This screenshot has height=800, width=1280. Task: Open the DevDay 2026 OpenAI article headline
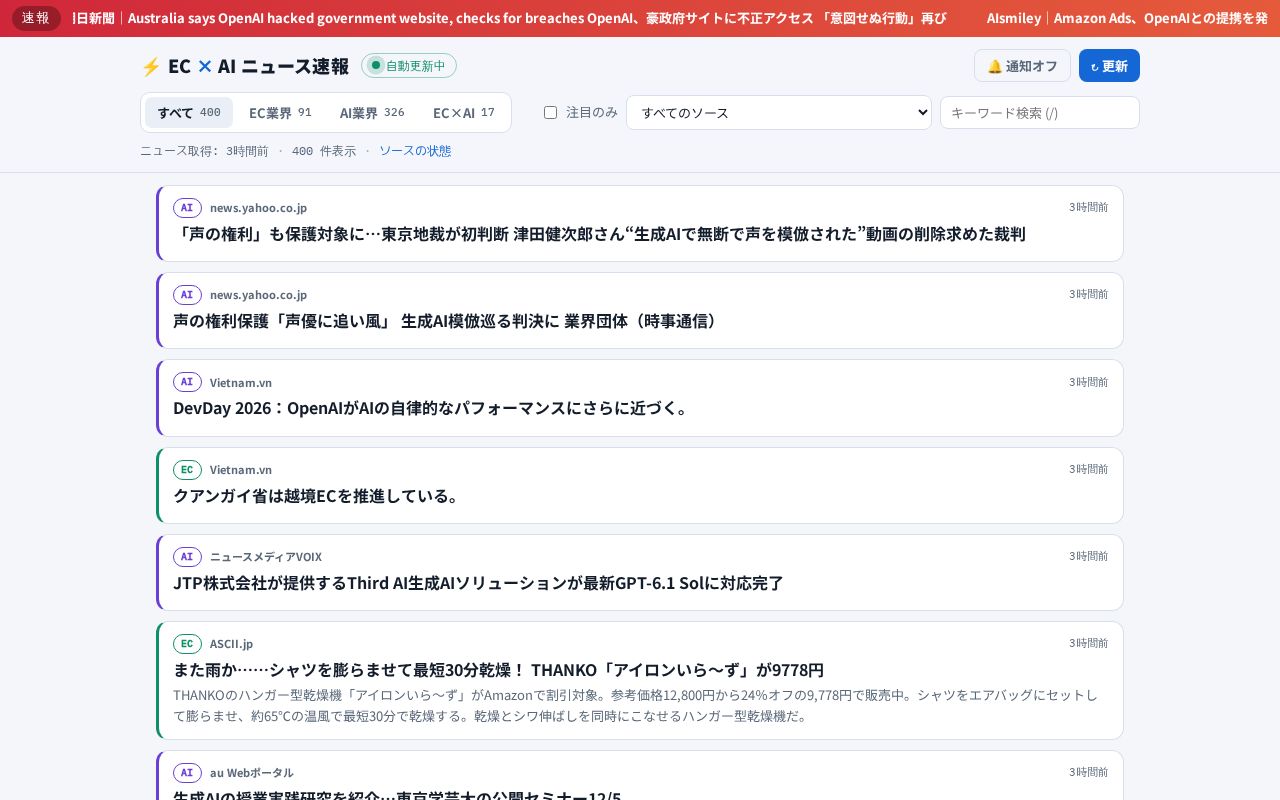432,407
